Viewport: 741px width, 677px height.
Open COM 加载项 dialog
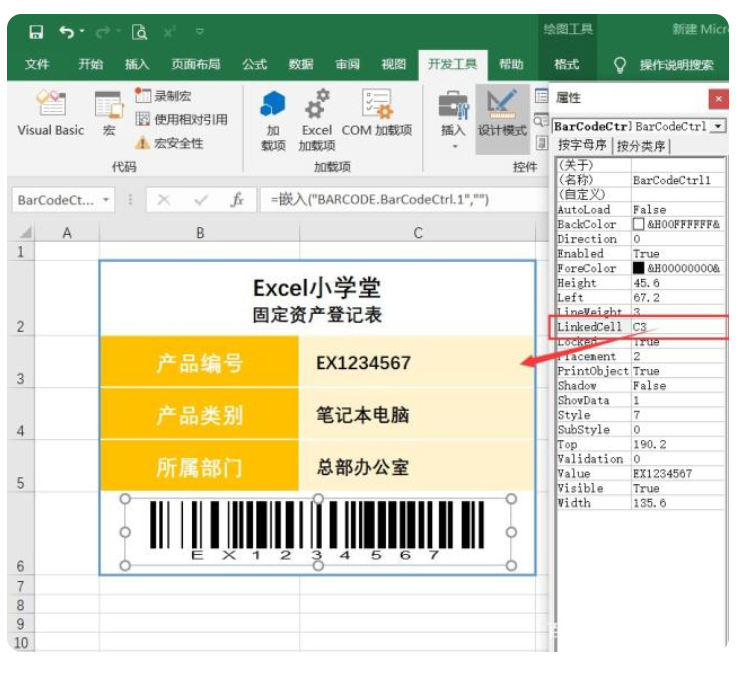click(x=377, y=114)
